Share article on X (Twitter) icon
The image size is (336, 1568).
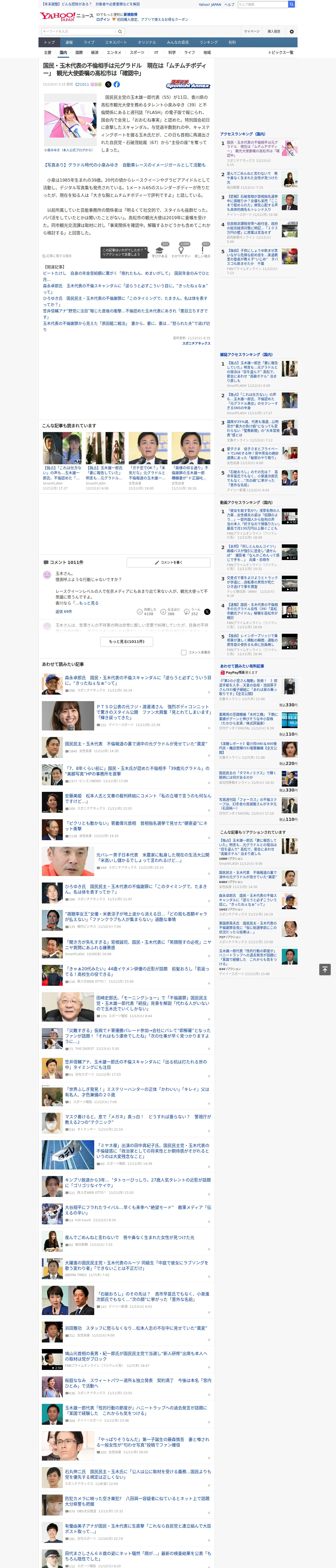[109, 85]
